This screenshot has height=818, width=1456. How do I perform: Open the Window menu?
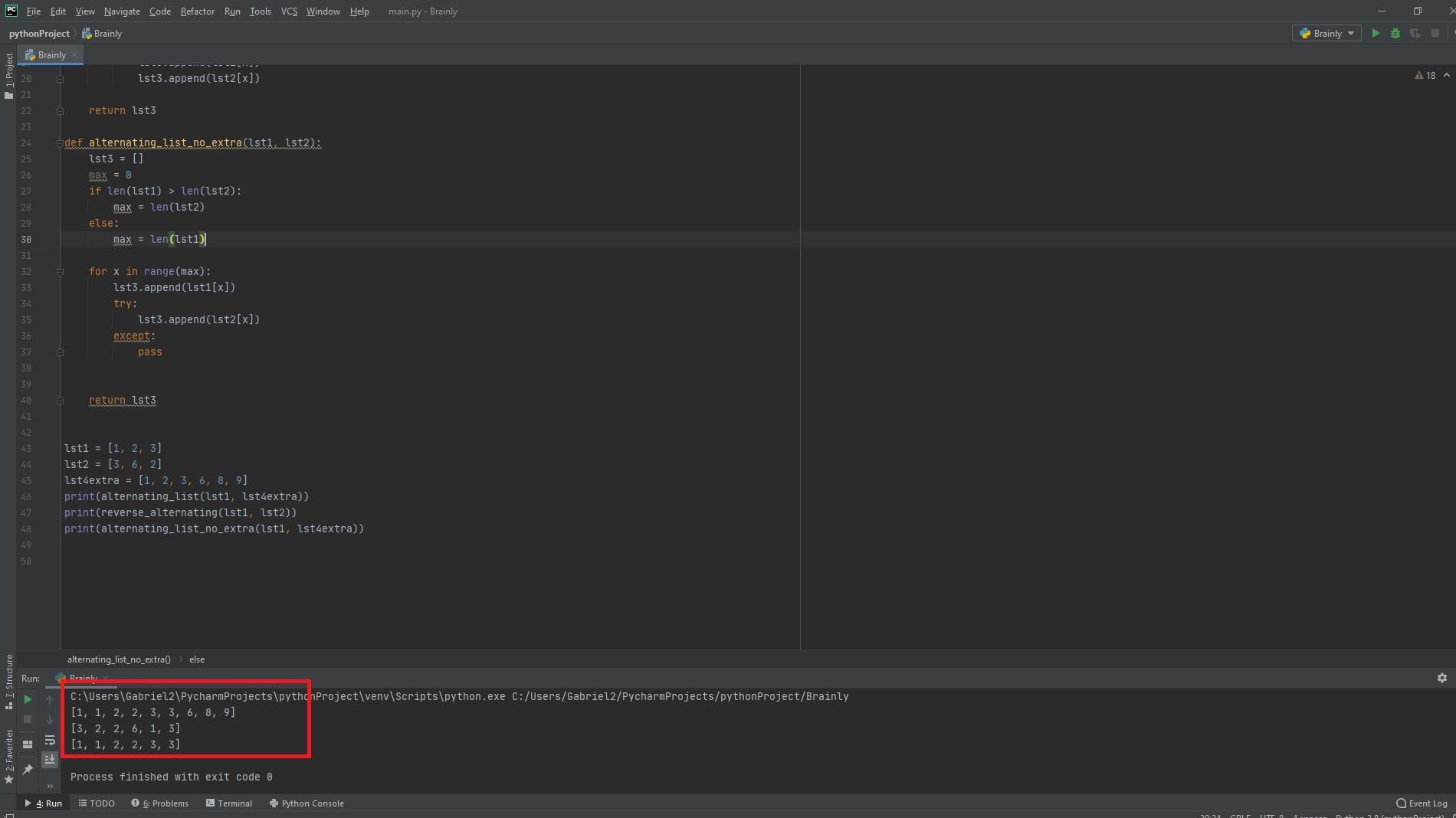tap(323, 11)
